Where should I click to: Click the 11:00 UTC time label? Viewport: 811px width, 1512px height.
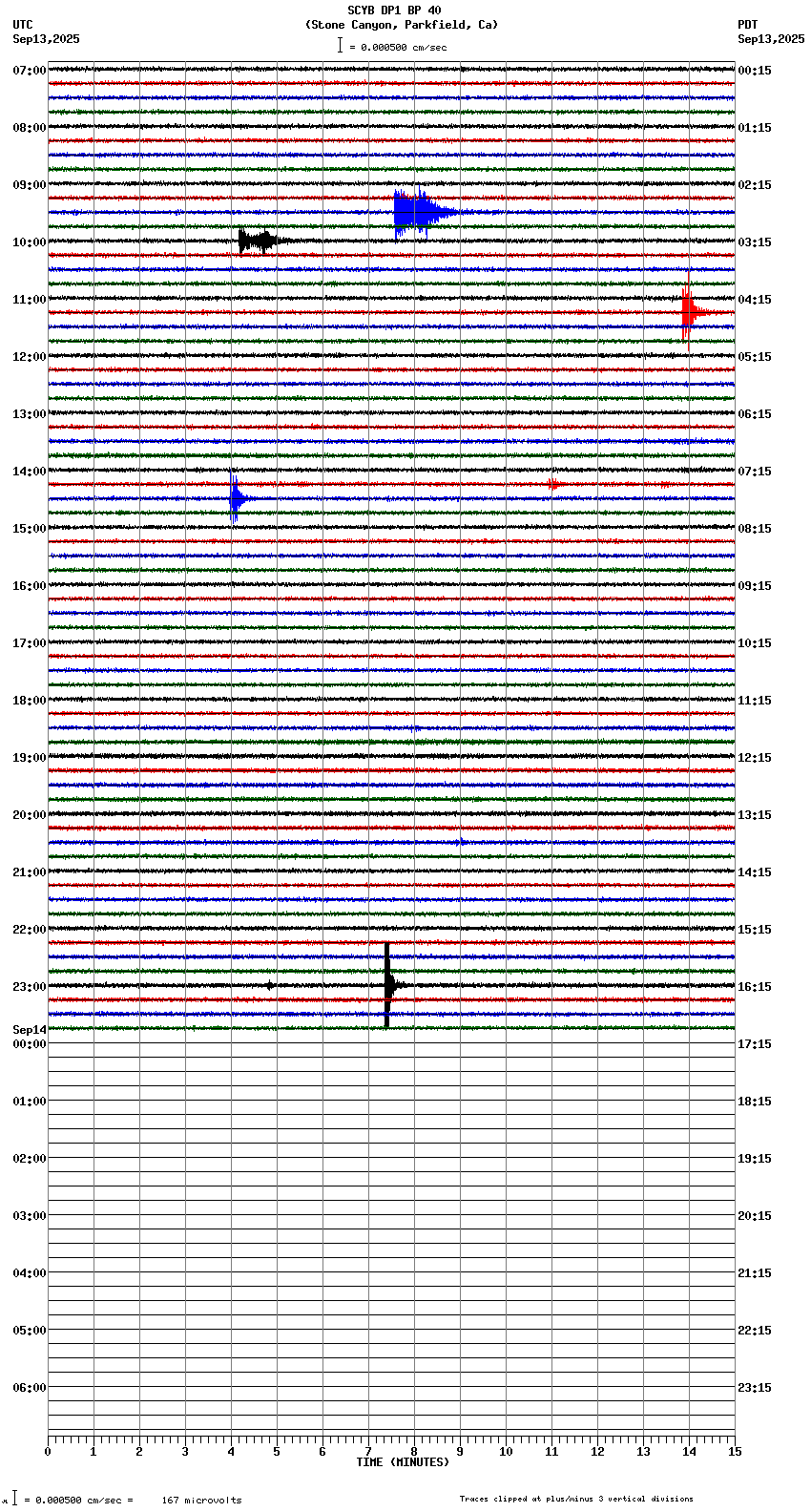tap(30, 299)
